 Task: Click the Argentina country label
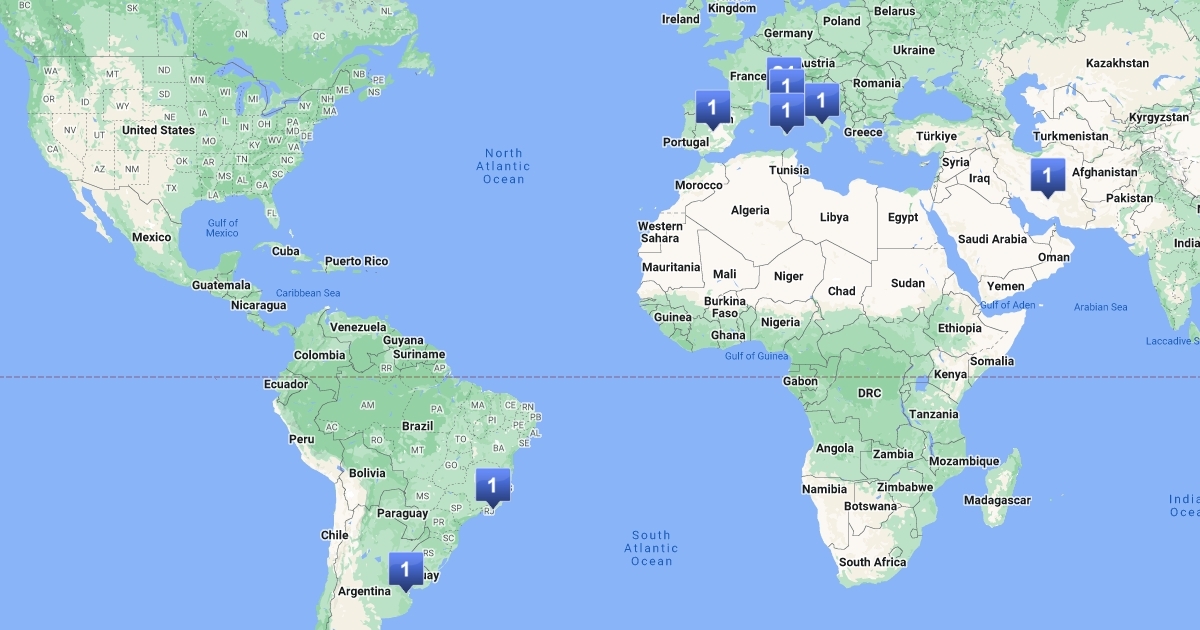point(363,591)
